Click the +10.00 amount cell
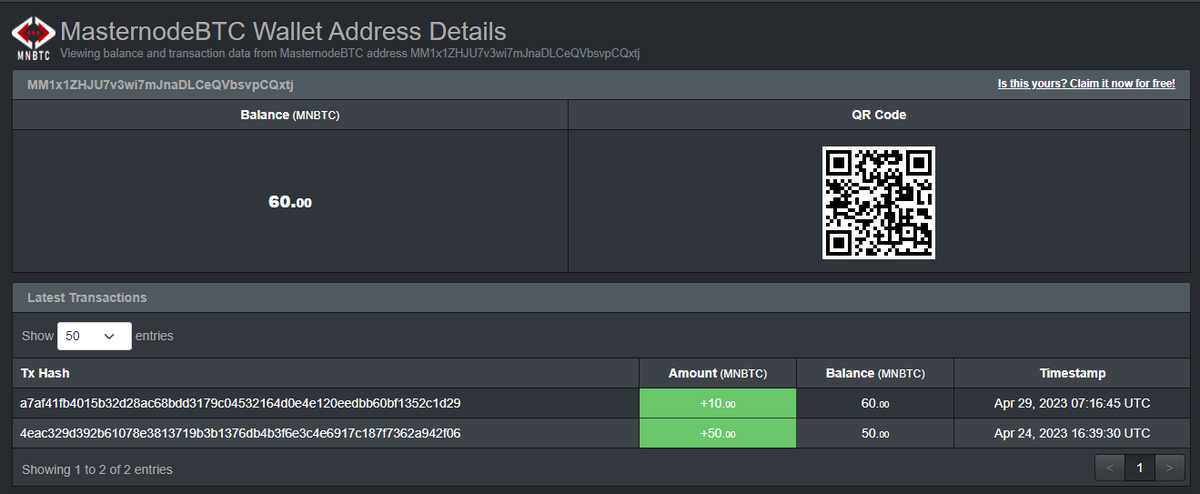 (x=718, y=404)
